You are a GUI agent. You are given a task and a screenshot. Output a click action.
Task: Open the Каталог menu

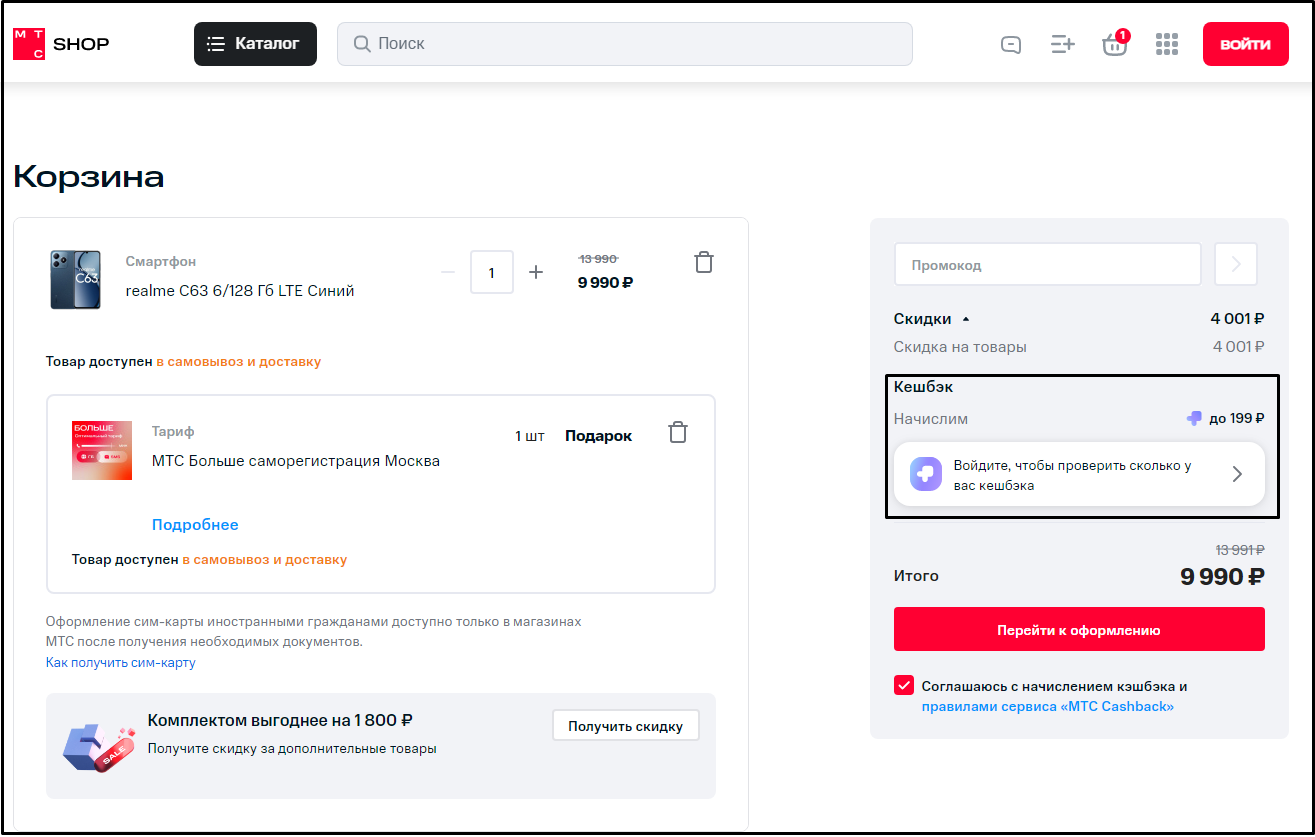(255, 44)
